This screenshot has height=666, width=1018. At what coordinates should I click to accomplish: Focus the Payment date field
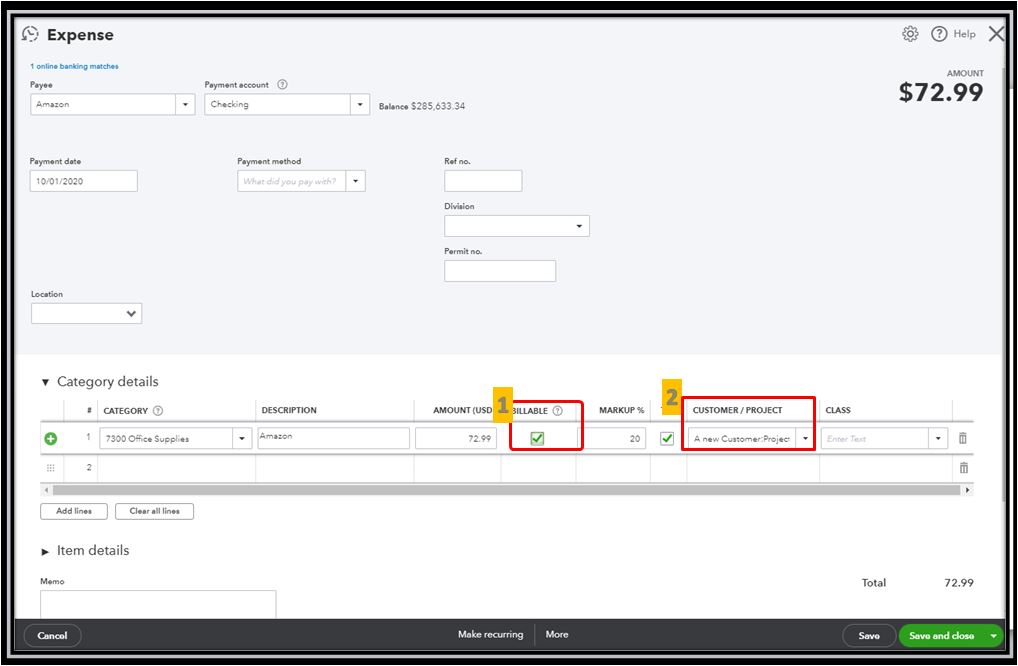[x=84, y=181]
